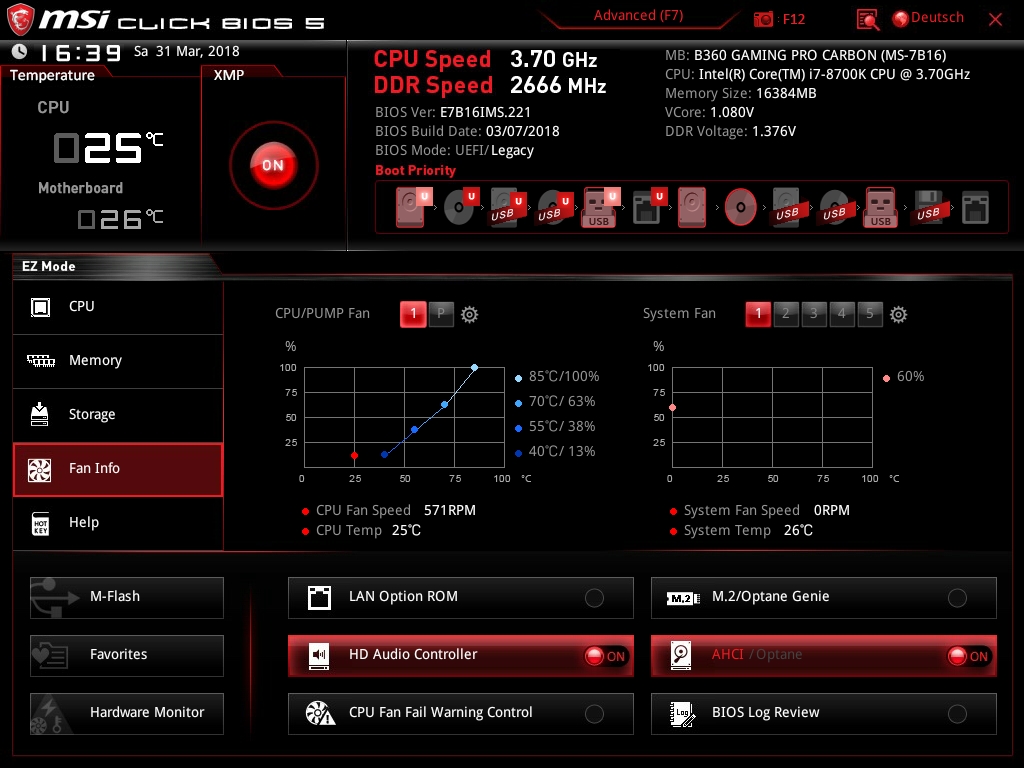The width and height of the screenshot is (1024, 768).
Task: Click the Boot Priority label
Action: click(x=415, y=170)
